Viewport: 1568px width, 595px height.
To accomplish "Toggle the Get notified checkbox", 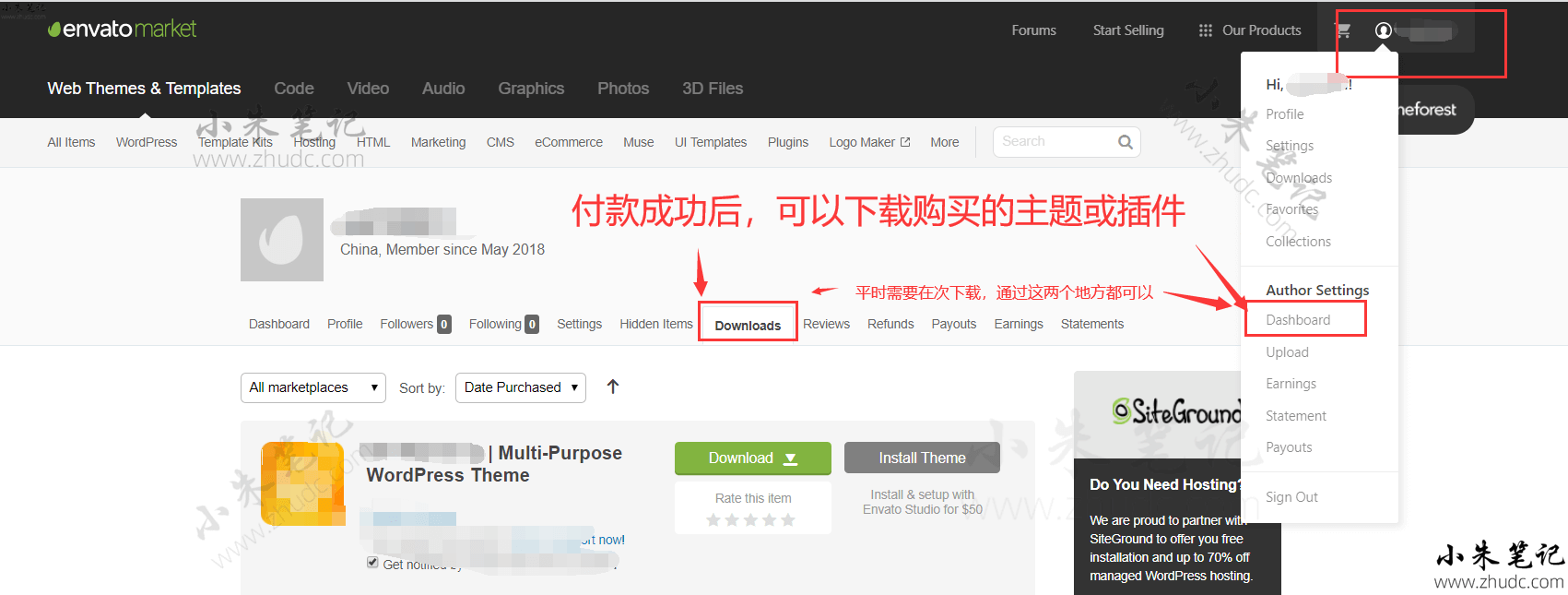I will point(372,563).
